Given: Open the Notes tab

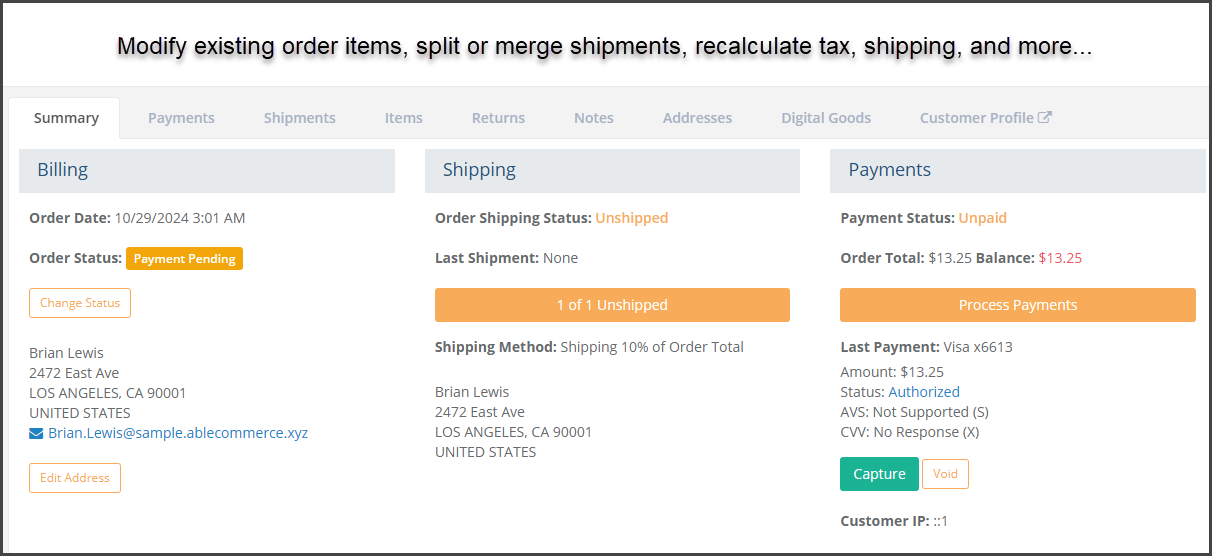Looking at the screenshot, I should (x=593, y=118).
